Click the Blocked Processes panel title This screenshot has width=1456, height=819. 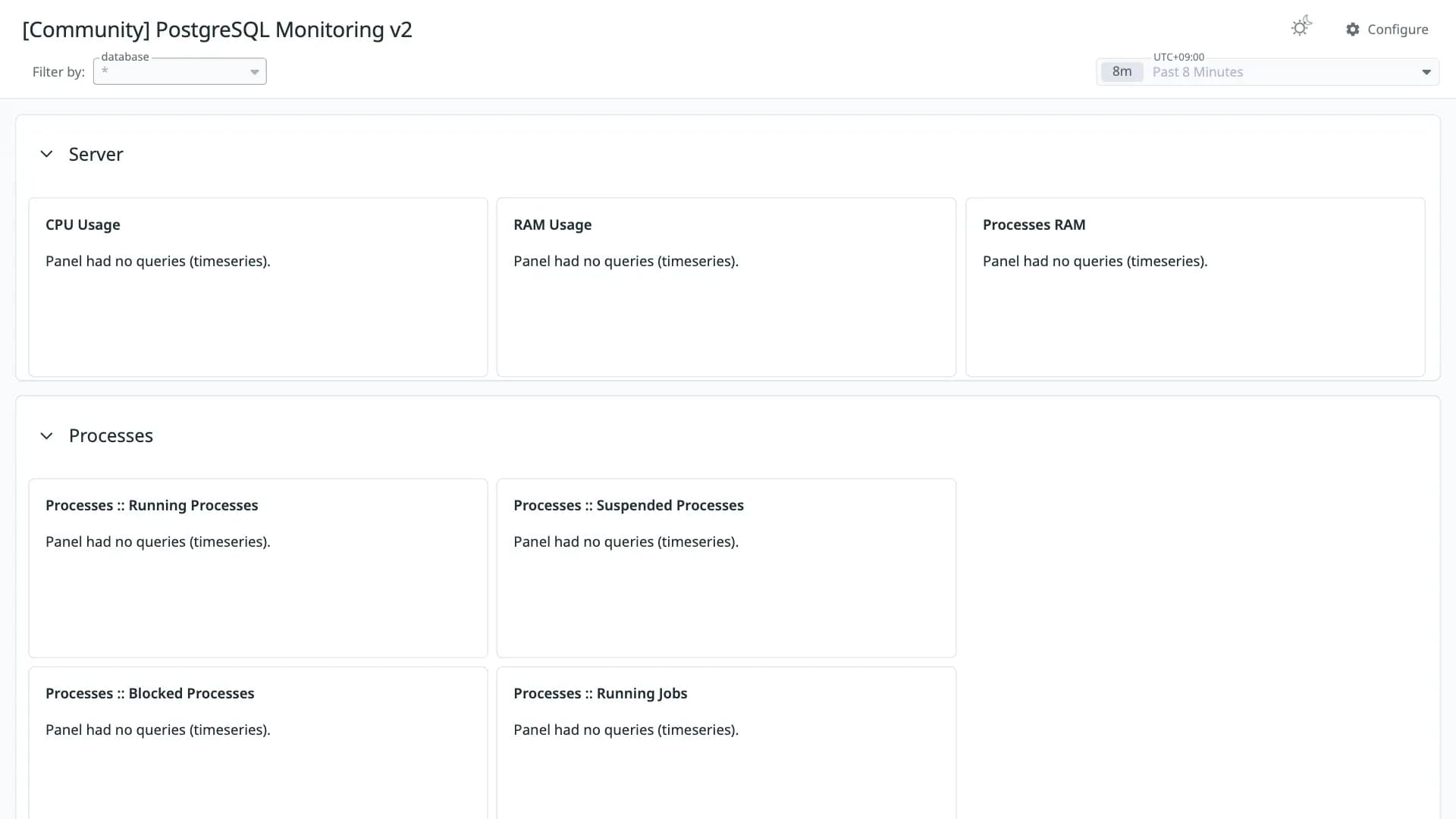149,694
